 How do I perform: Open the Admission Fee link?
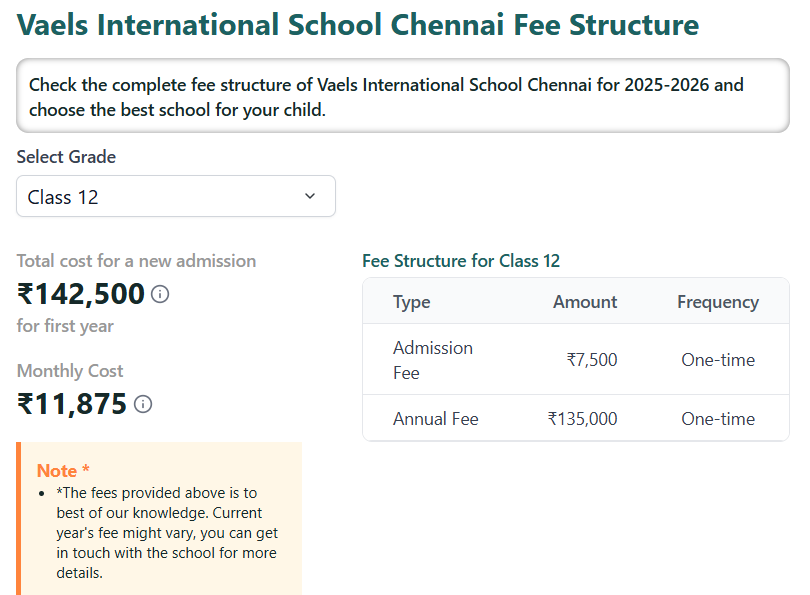coord(433,359)
